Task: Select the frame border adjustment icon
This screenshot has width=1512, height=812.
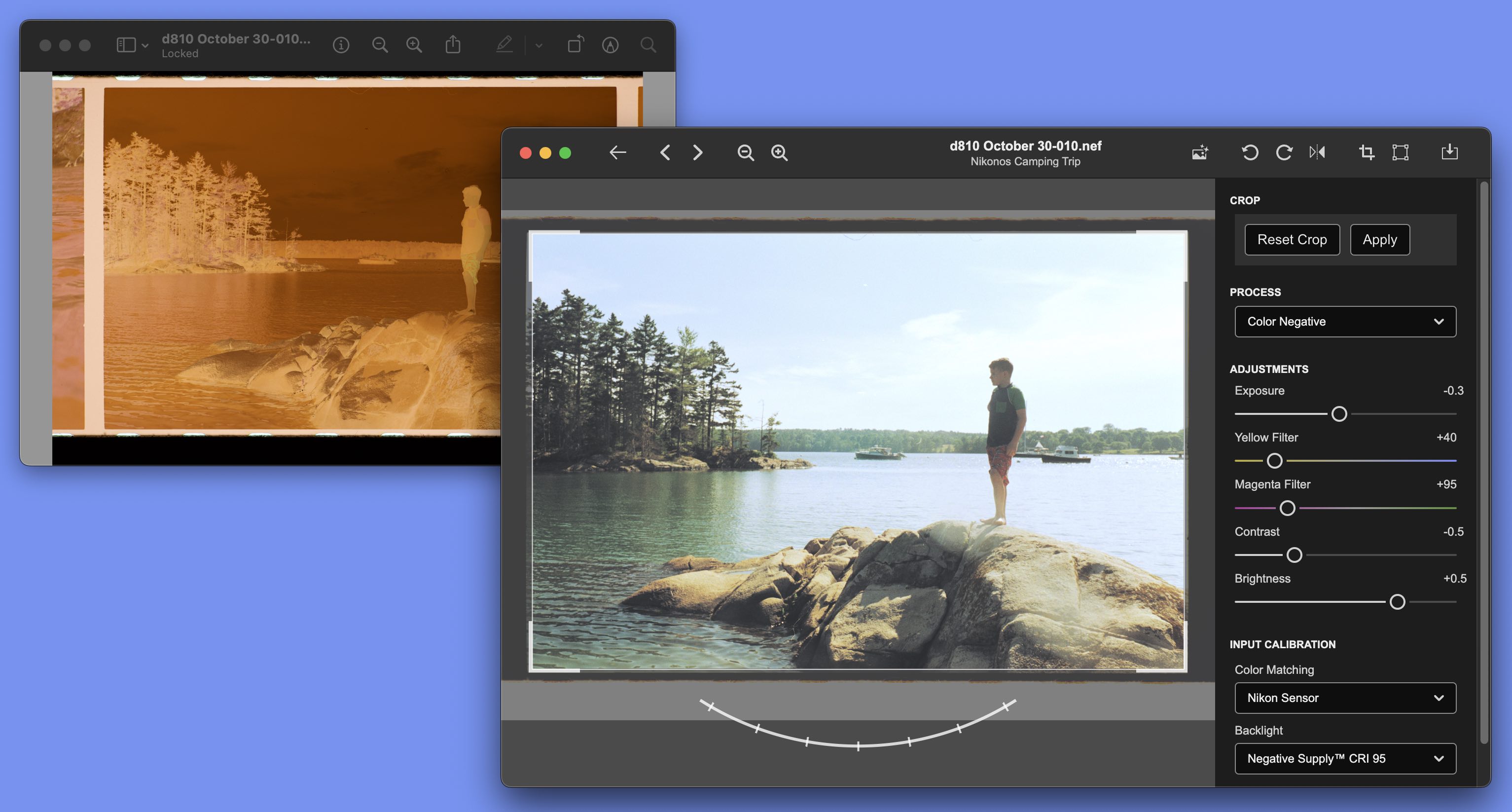Action: pos(1401,152)
